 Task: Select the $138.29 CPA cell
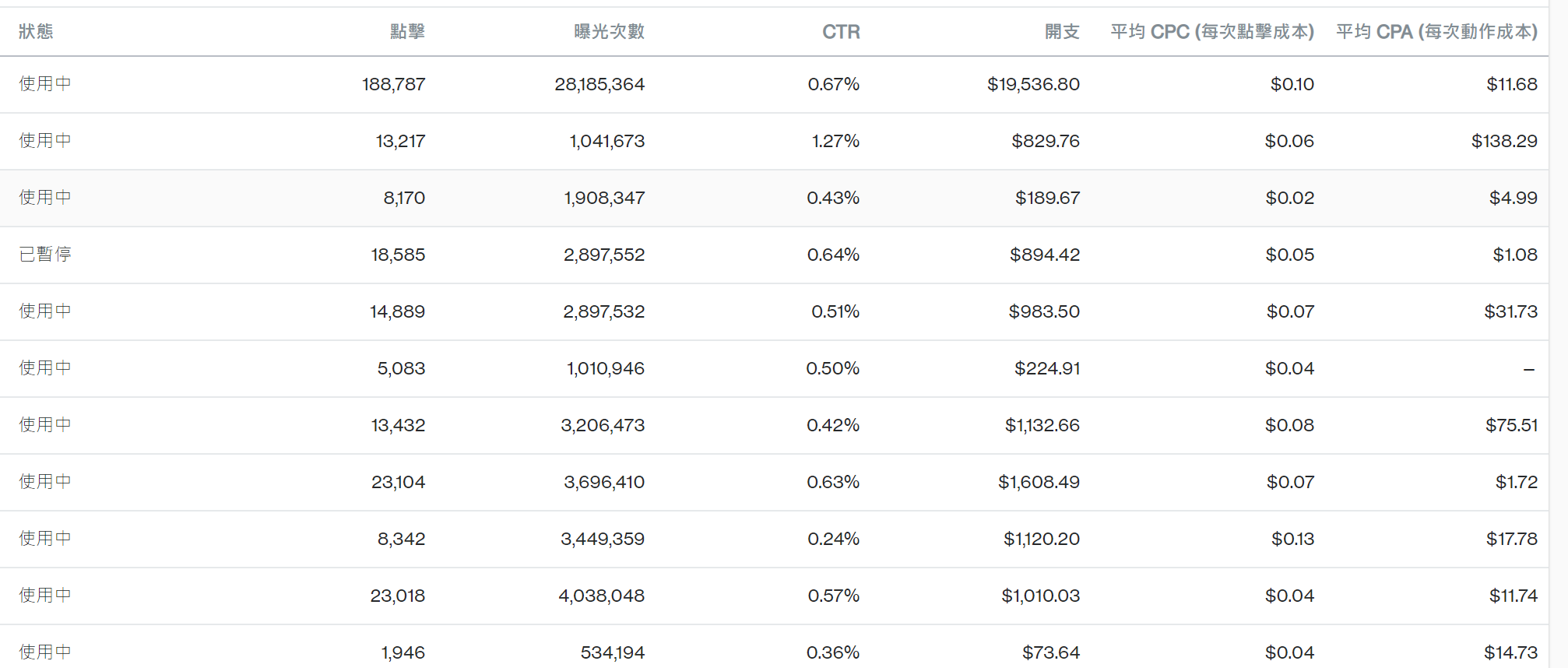[x=1504, y=141]
